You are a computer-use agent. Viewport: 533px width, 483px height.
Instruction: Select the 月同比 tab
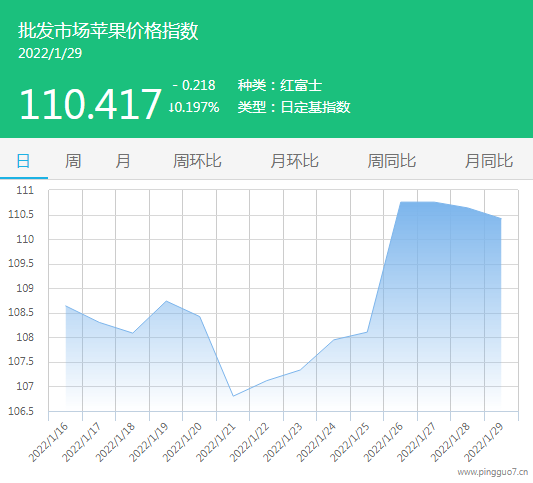[x=489, y=161]
